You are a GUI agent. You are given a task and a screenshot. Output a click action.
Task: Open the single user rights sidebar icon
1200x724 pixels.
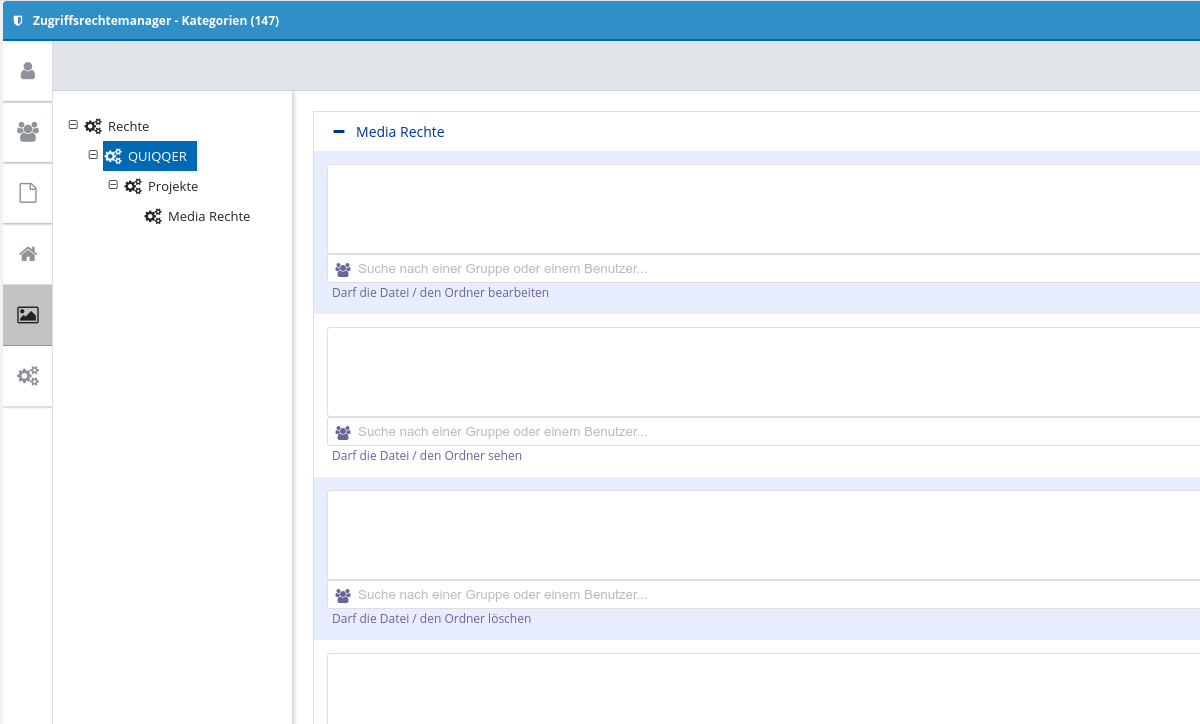coord(28,71)
